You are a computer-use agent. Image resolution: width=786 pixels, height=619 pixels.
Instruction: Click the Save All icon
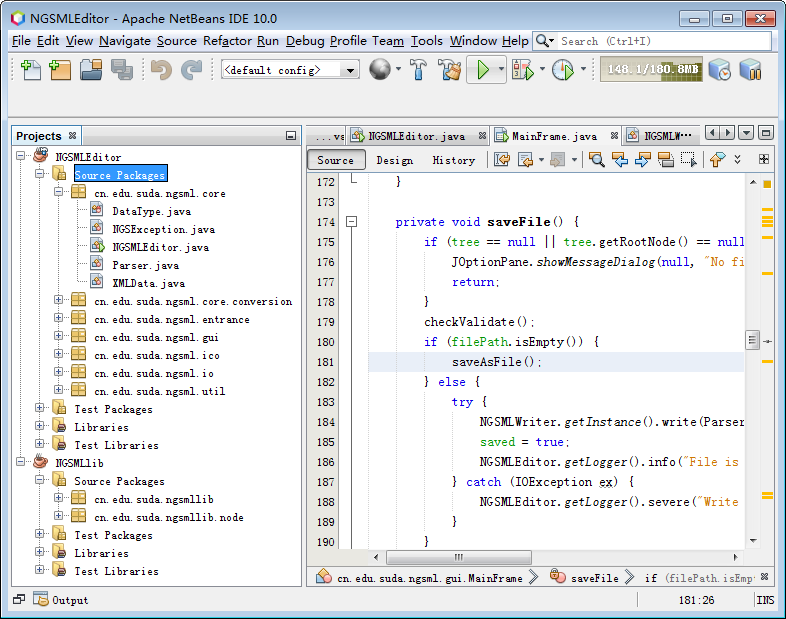122,70
